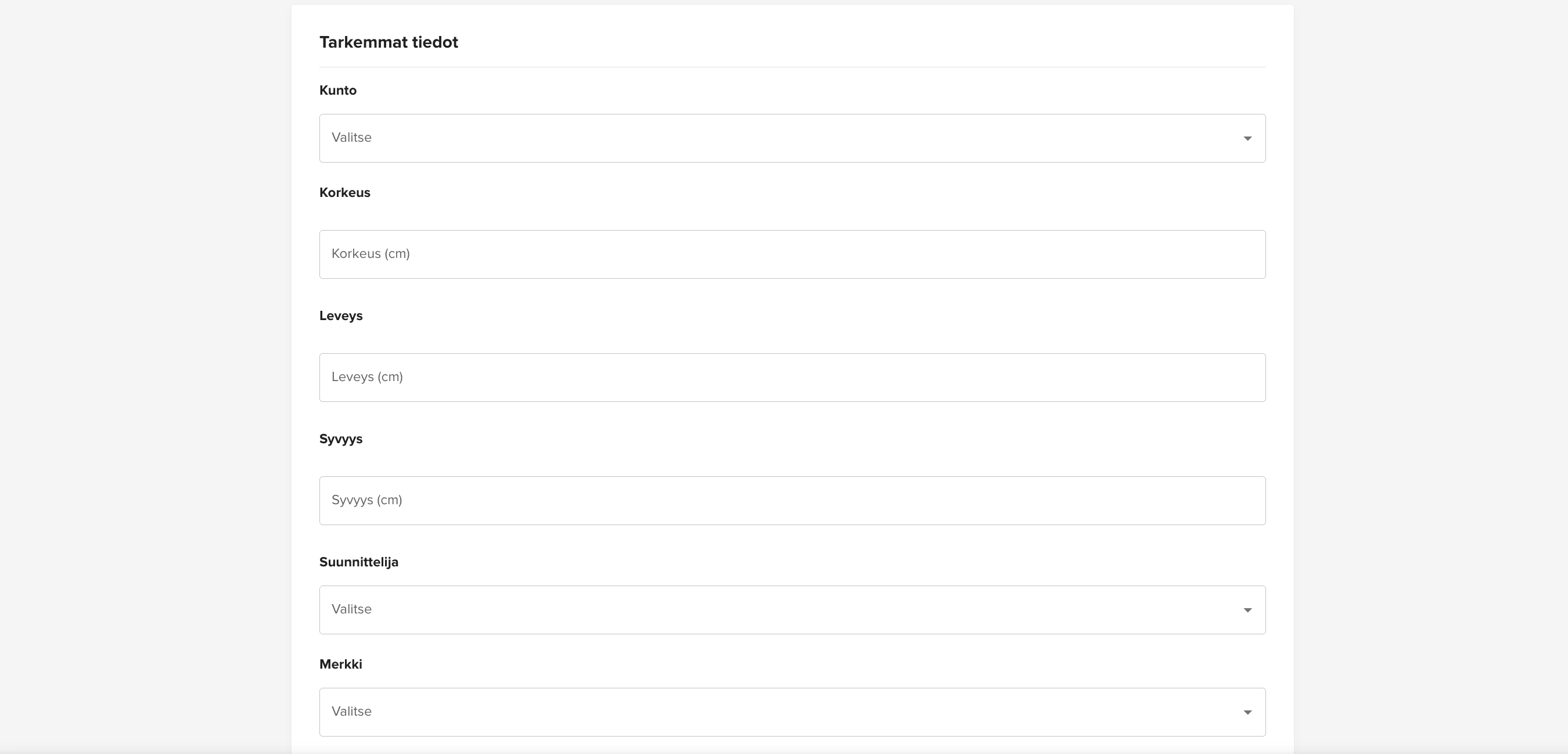Click the Syvyys label text
The image size is (1568, 754).
coord(341,439)
